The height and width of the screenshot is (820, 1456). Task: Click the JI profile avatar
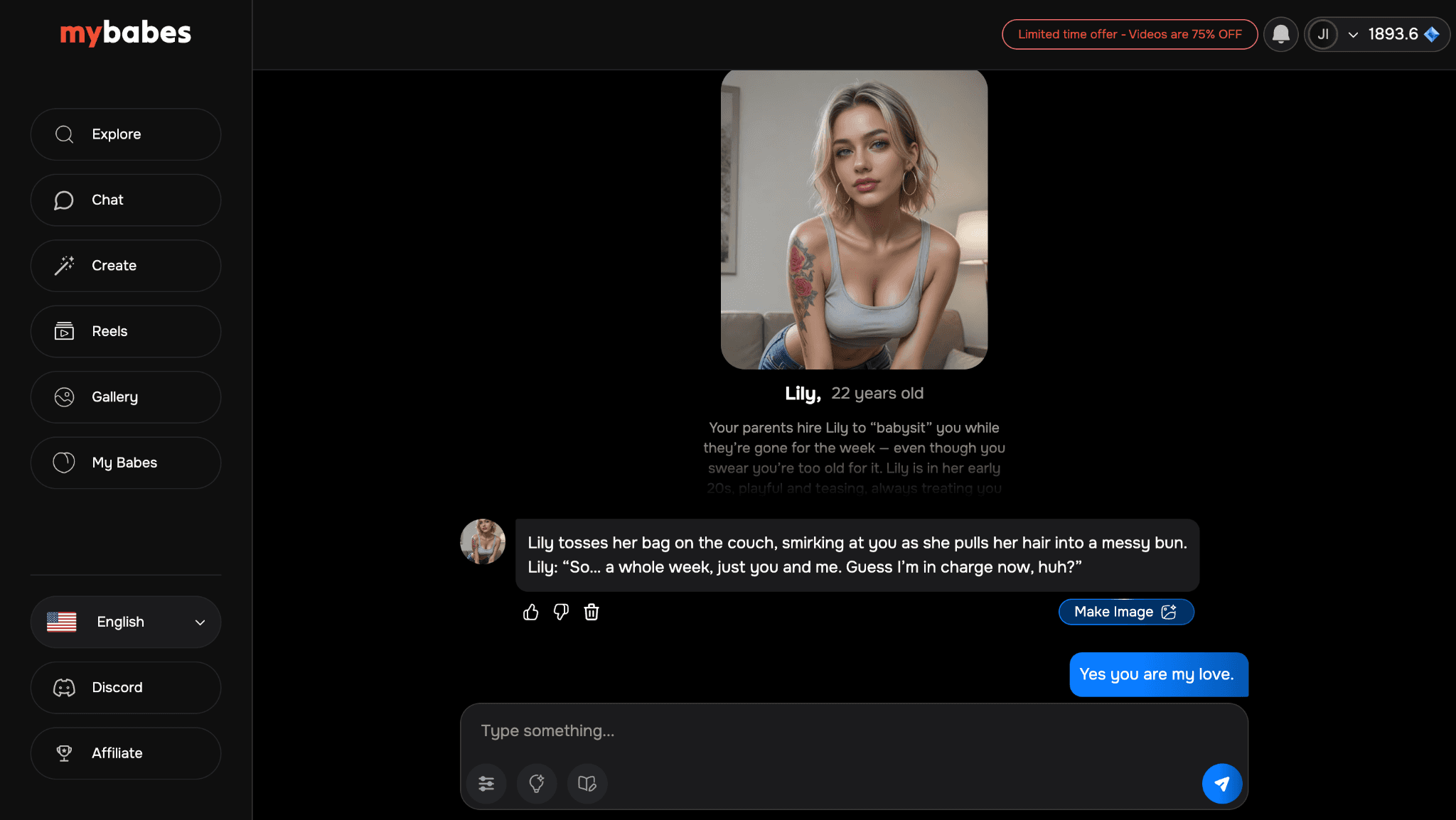(x=1322, y=34)
